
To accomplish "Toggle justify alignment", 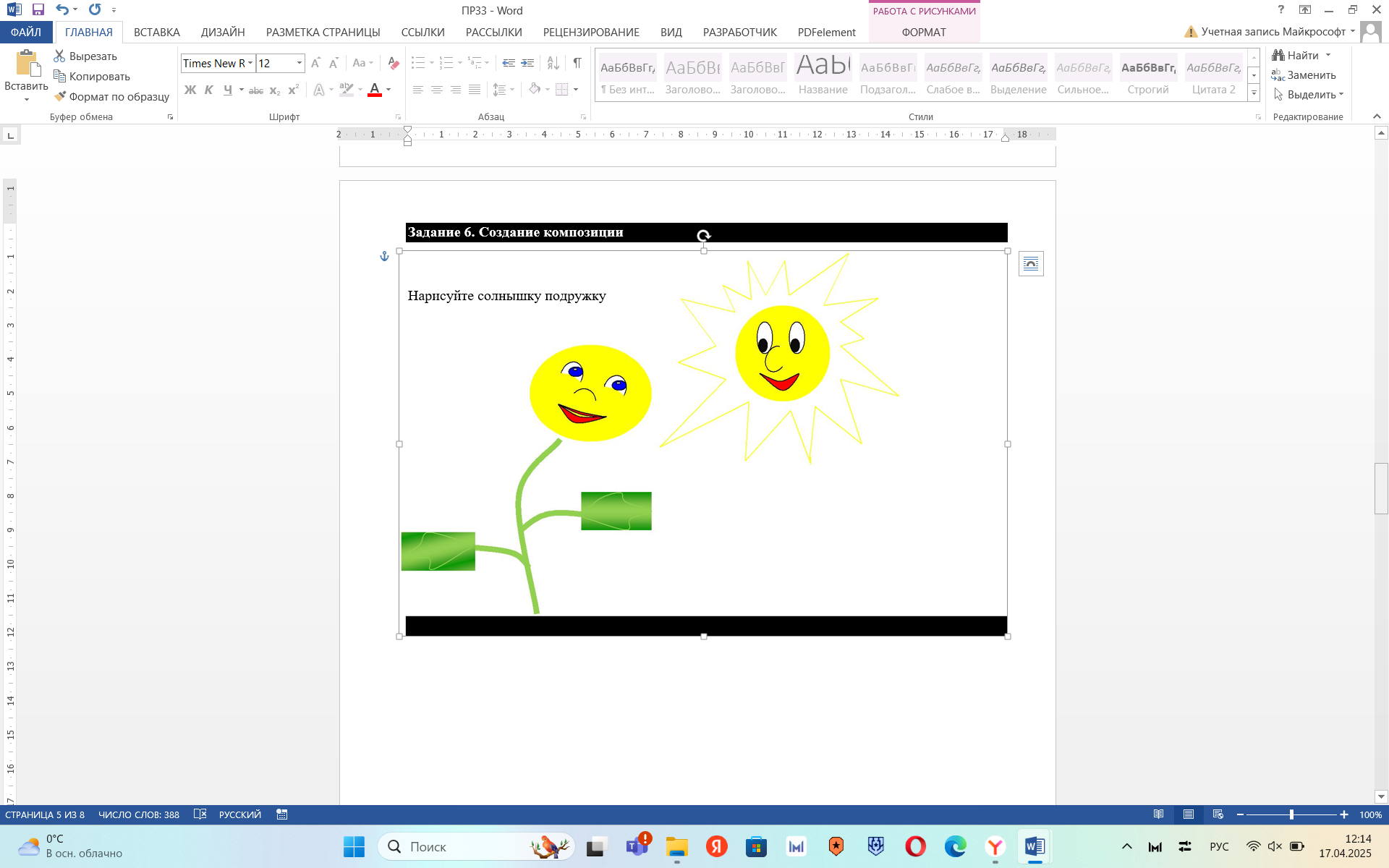I will click(x=475, y=90).
